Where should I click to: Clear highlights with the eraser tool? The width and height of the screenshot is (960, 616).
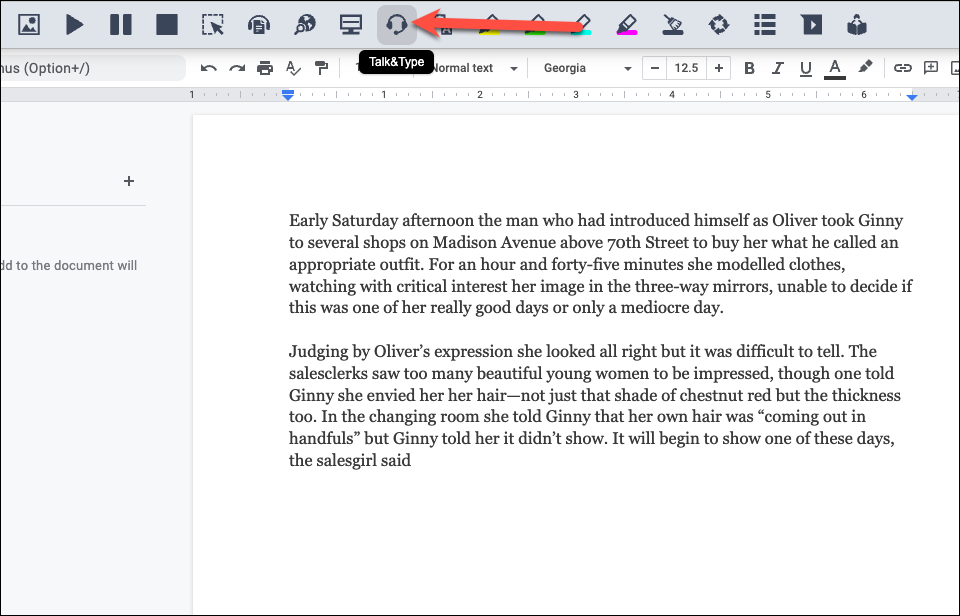(x=673, y=25)
